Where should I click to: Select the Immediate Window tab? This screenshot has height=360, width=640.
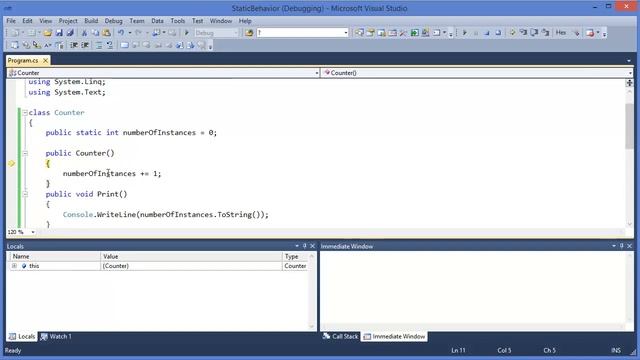click(394, 337)
